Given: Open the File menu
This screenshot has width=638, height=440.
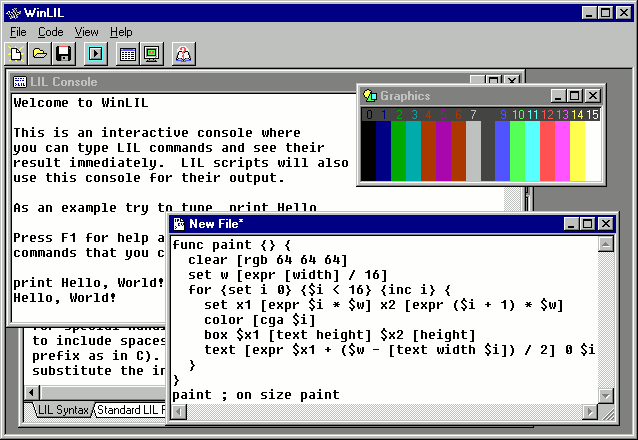Looking at the screenshot, I should [x=18, y=32].
